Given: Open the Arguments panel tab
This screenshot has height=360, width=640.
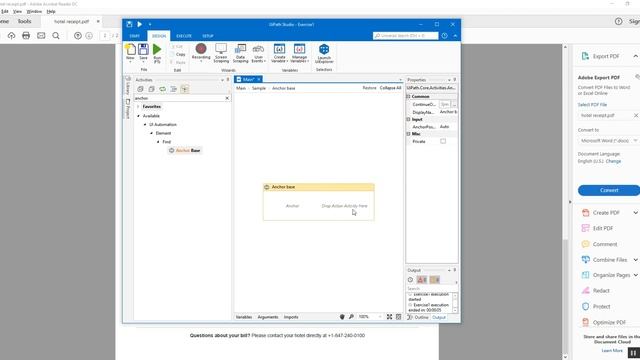Looking at the screenshot, I should [x=268, y=317].
